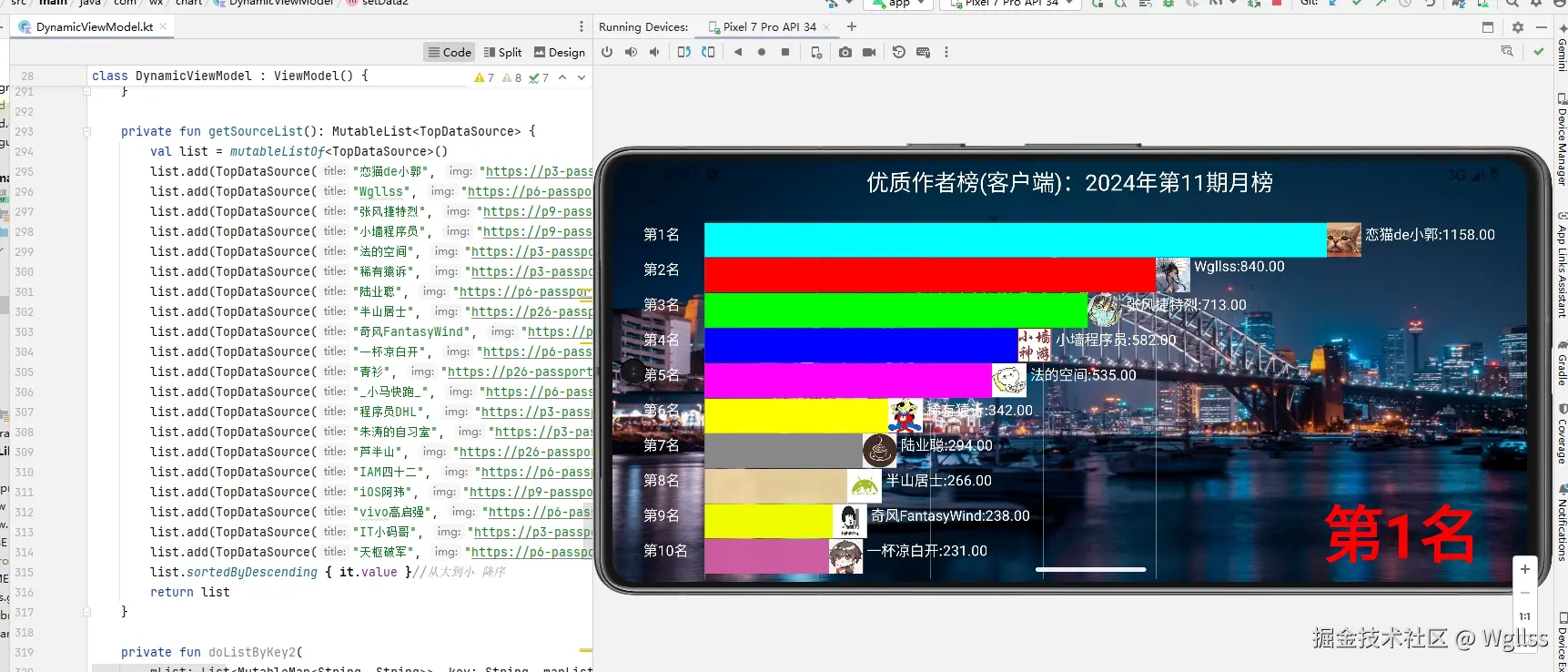The height and width of the screenshot is (672, 1568).
Task: Start screen recording with video camera icon
Action: point(869,52)
